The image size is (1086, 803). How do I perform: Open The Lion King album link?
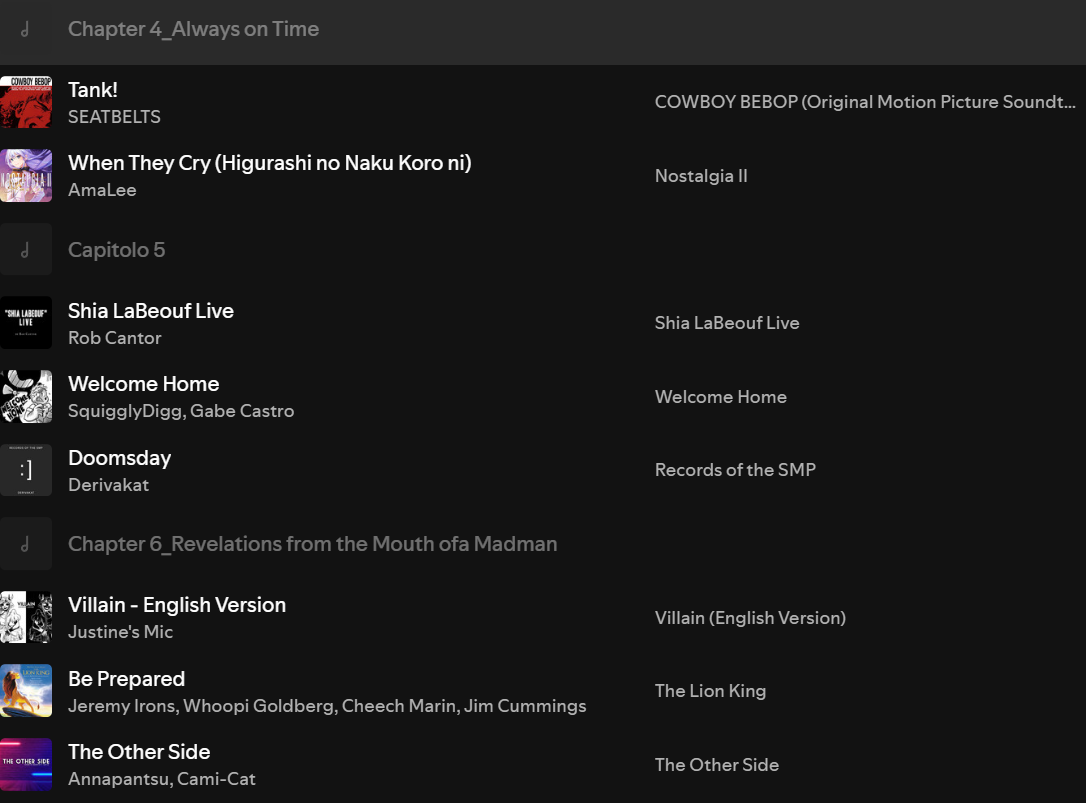710,691
